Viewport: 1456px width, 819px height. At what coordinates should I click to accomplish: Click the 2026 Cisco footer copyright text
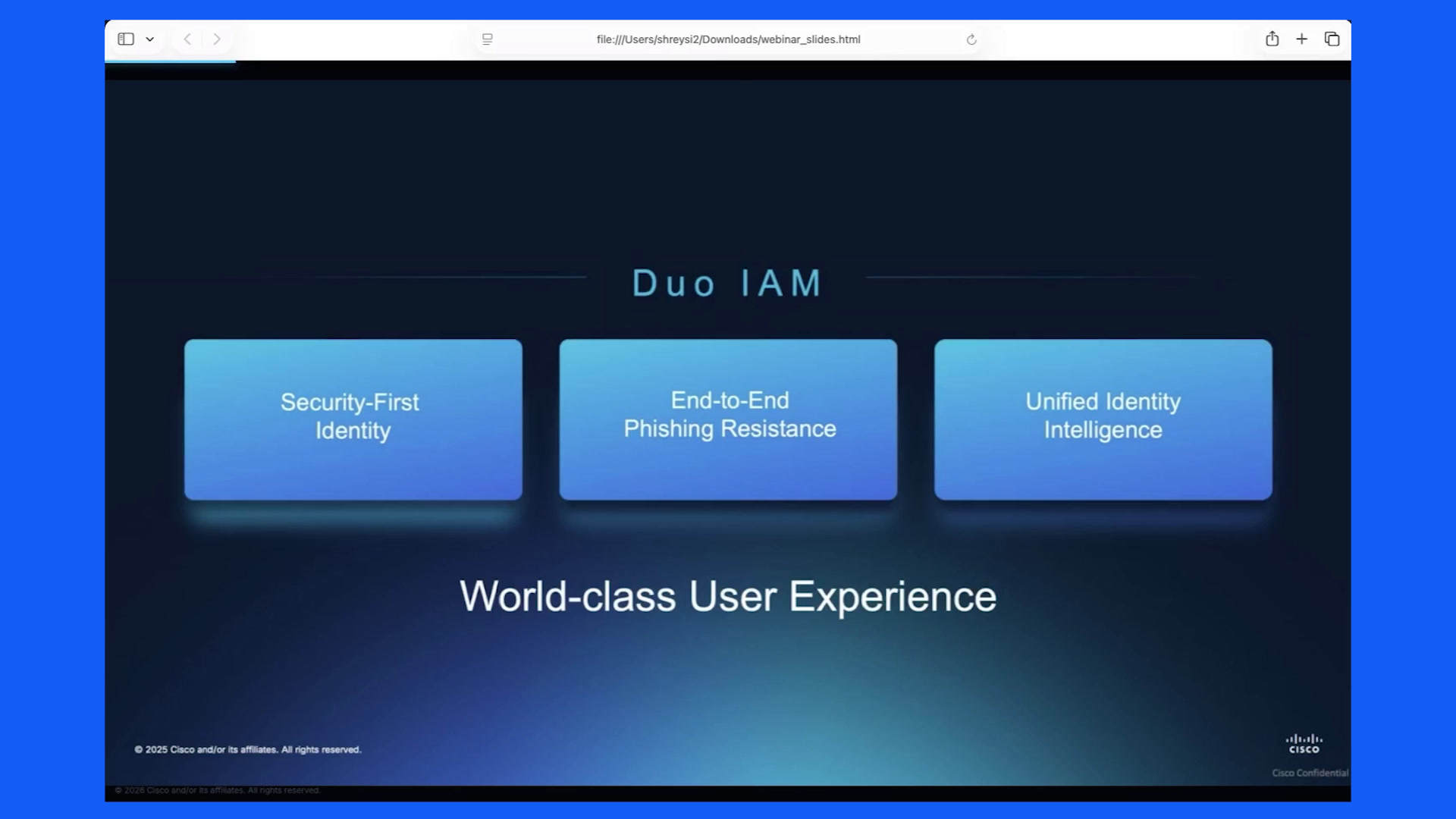point(218,790)
